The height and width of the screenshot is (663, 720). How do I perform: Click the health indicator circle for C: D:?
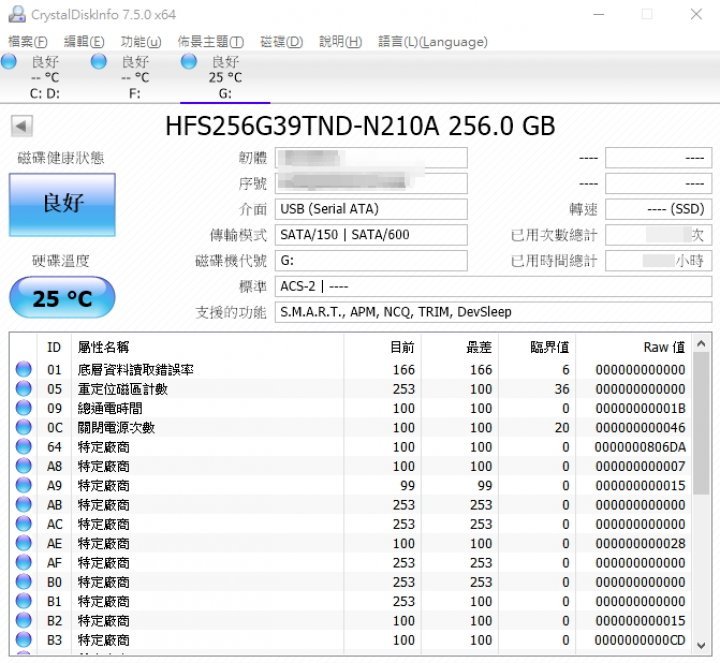click(9, 61)
